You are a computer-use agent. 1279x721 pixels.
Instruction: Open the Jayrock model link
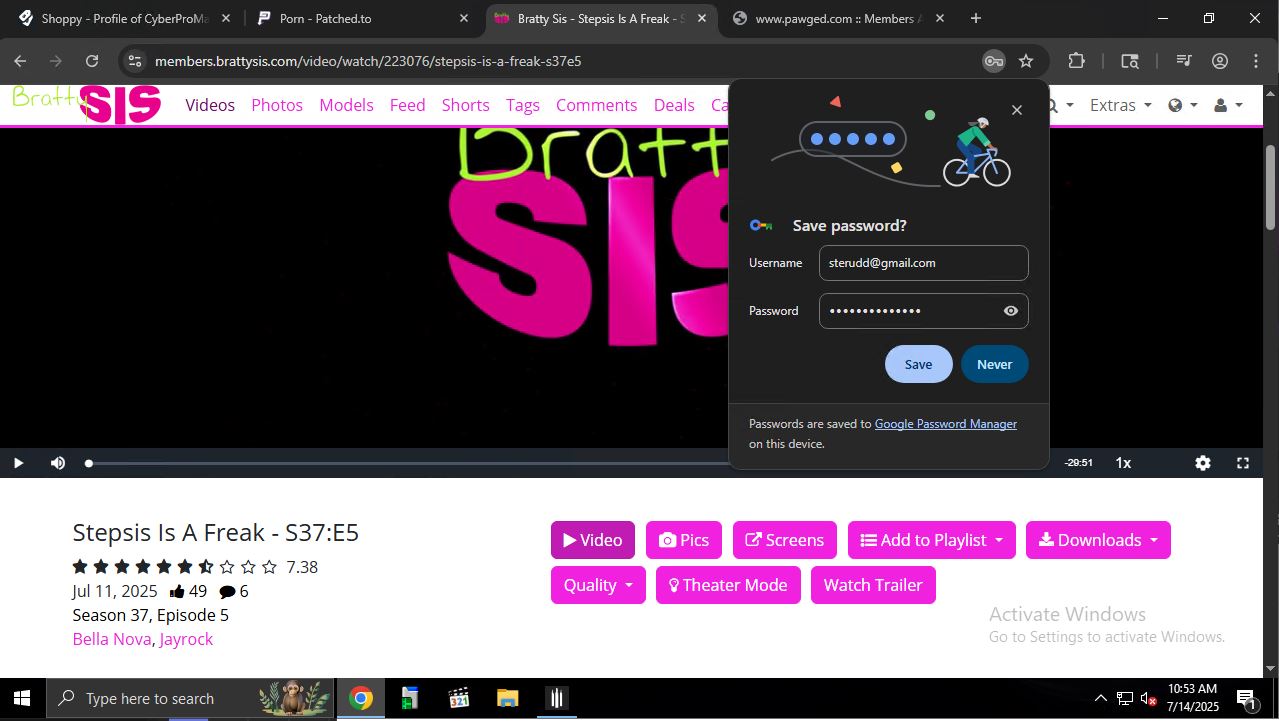coord(186,639)
